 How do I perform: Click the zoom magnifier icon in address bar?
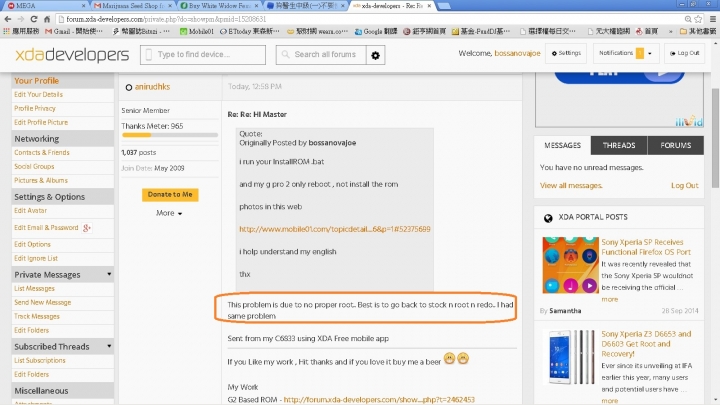coord(688,19)
